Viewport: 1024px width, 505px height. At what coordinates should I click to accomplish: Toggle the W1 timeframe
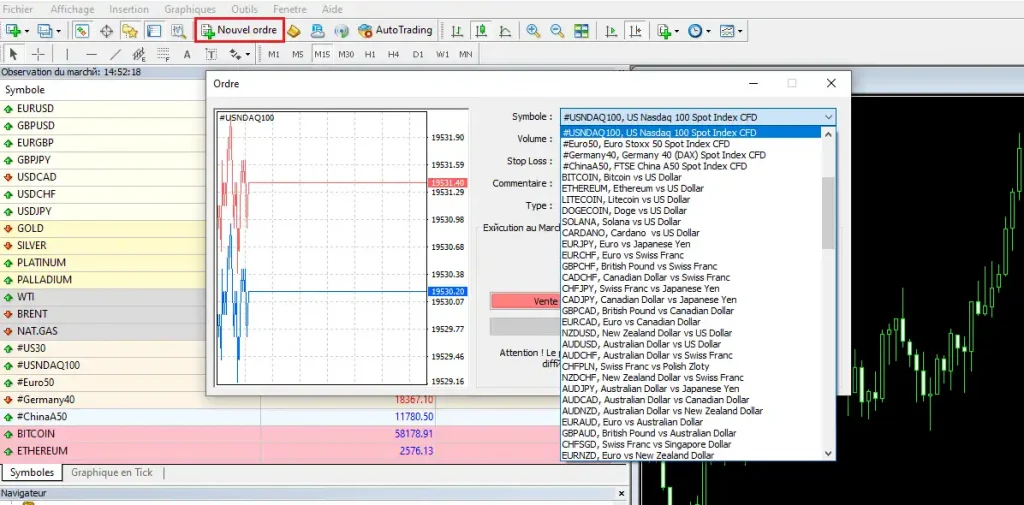click(x=442, y=54)
